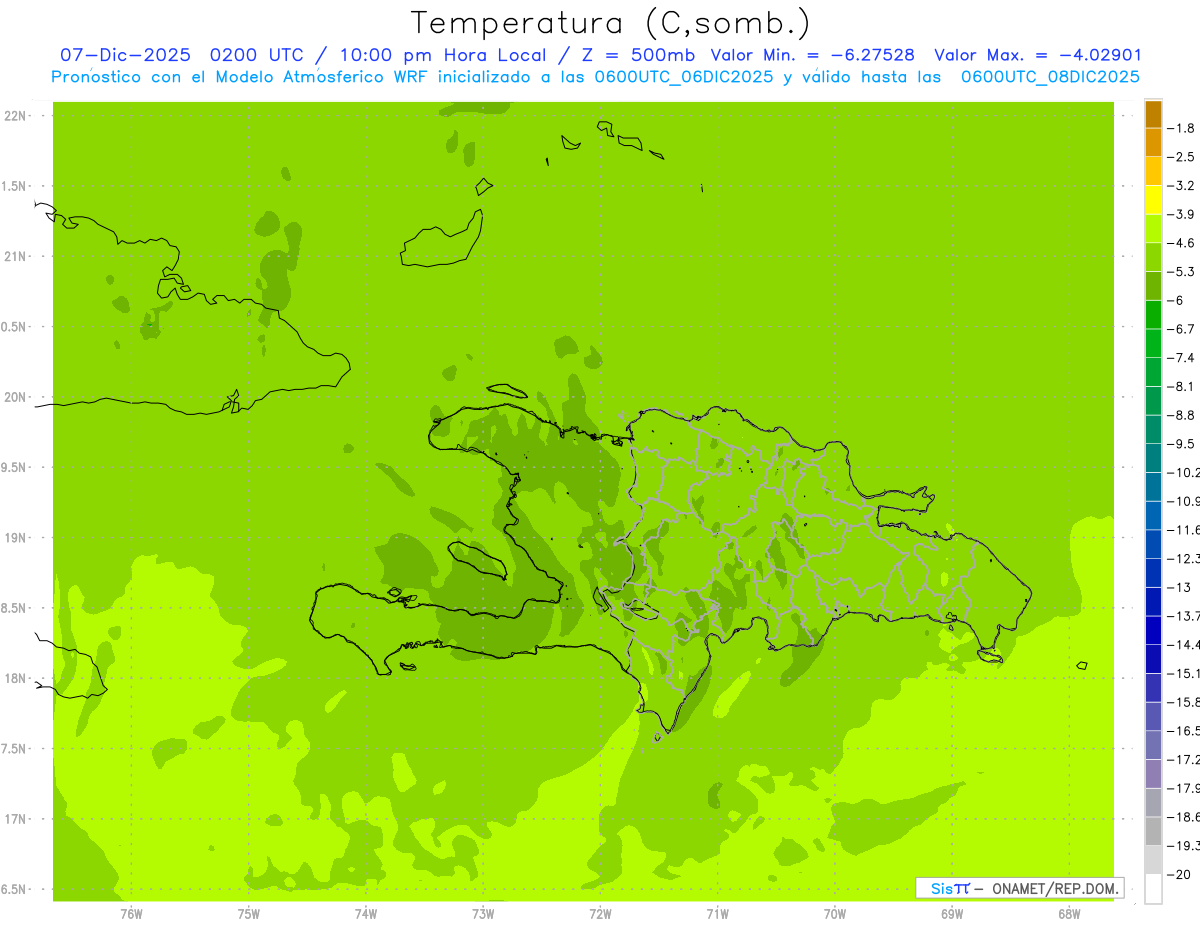Click the '76W' longitude axis label

tap(131, 913)
